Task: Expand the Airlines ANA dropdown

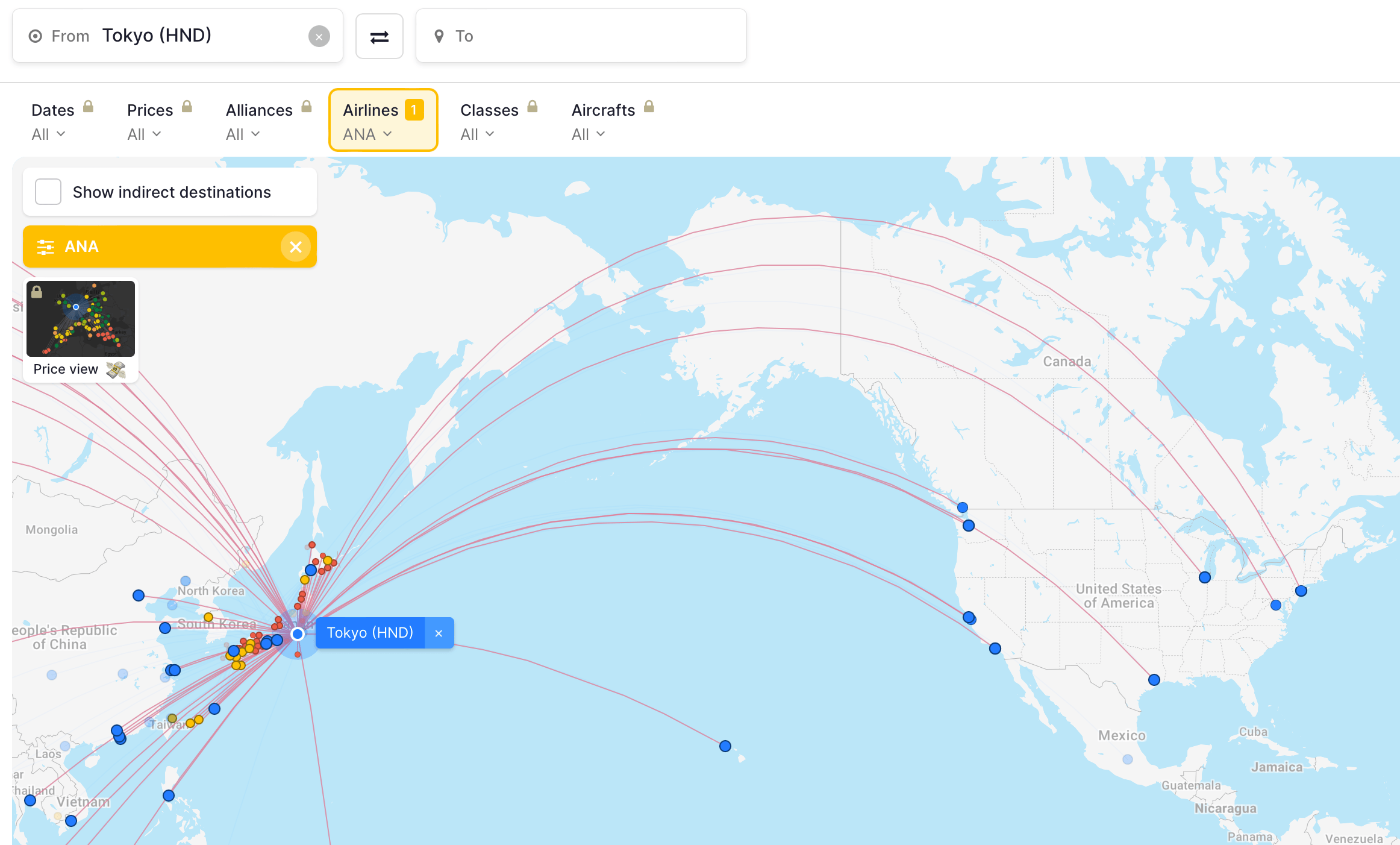Action: (367, 134)
